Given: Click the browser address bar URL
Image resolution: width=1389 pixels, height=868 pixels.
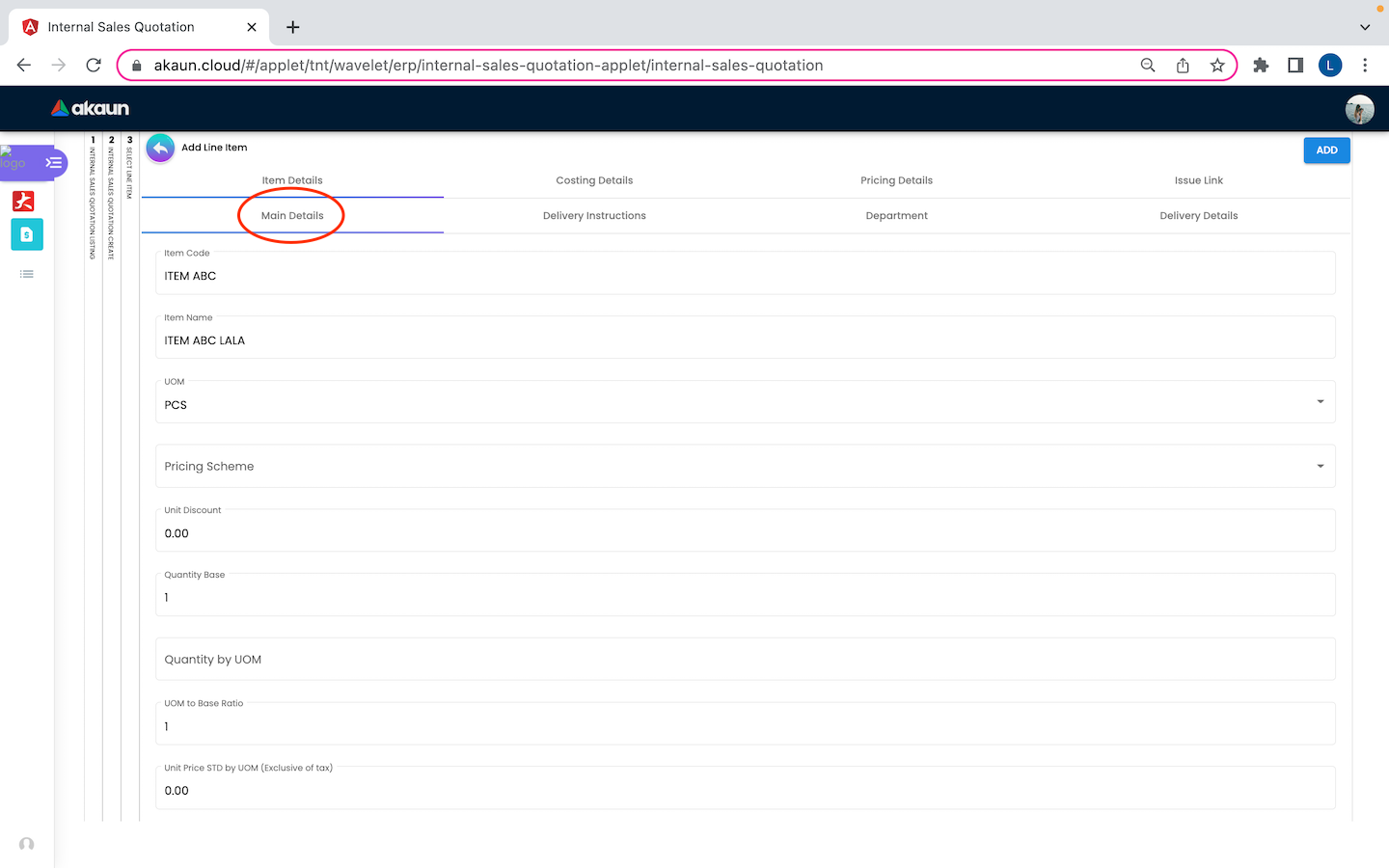Looking at the screenshot, I should [488, 66].
